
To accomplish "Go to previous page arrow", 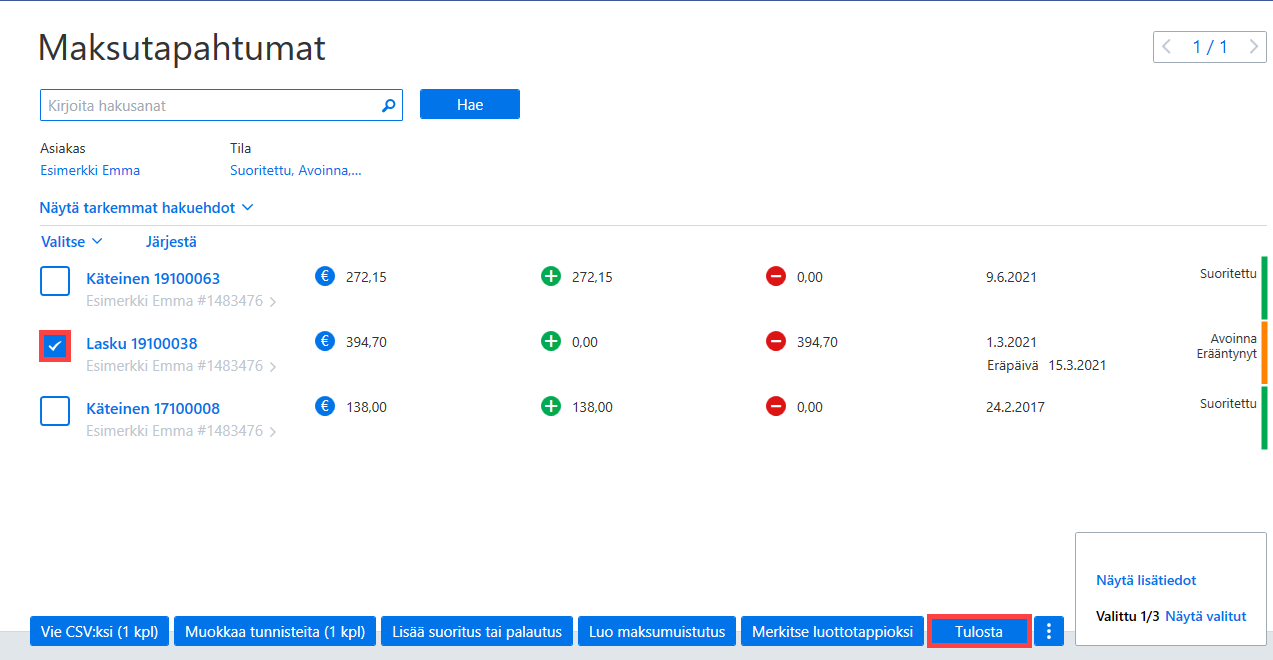I will [x=1166, y=47].
